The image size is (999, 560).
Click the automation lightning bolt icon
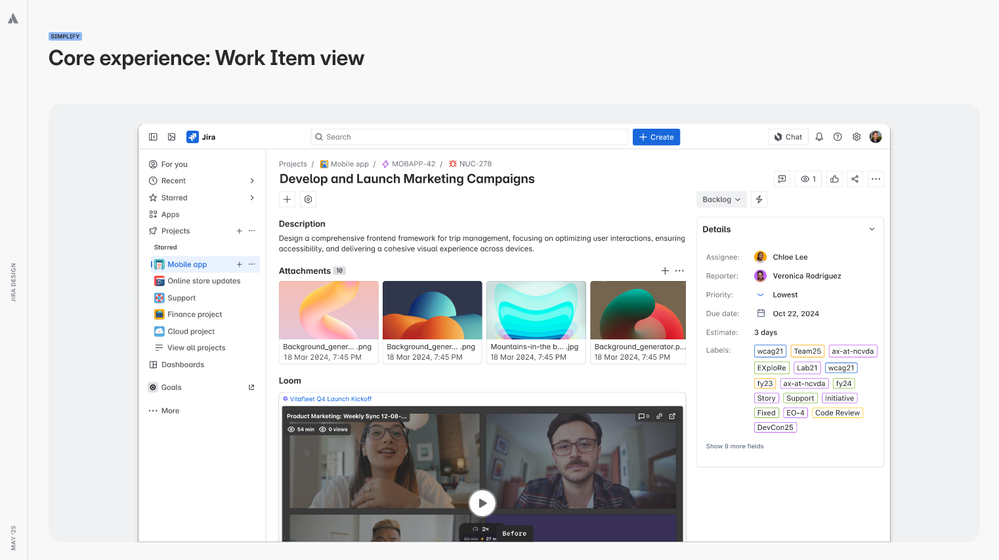pyautogui.click(x=759, y=200)
